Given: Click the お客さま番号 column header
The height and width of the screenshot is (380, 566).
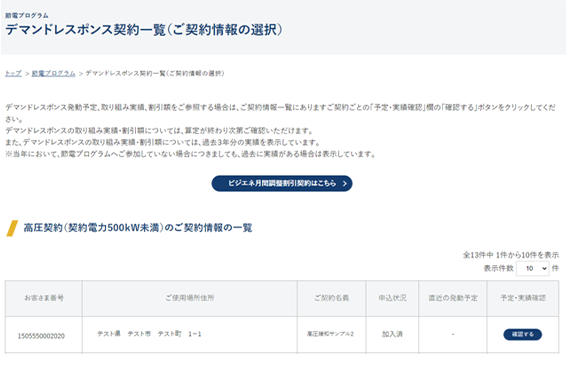Looking at the screenshot, I should point(44,298).
